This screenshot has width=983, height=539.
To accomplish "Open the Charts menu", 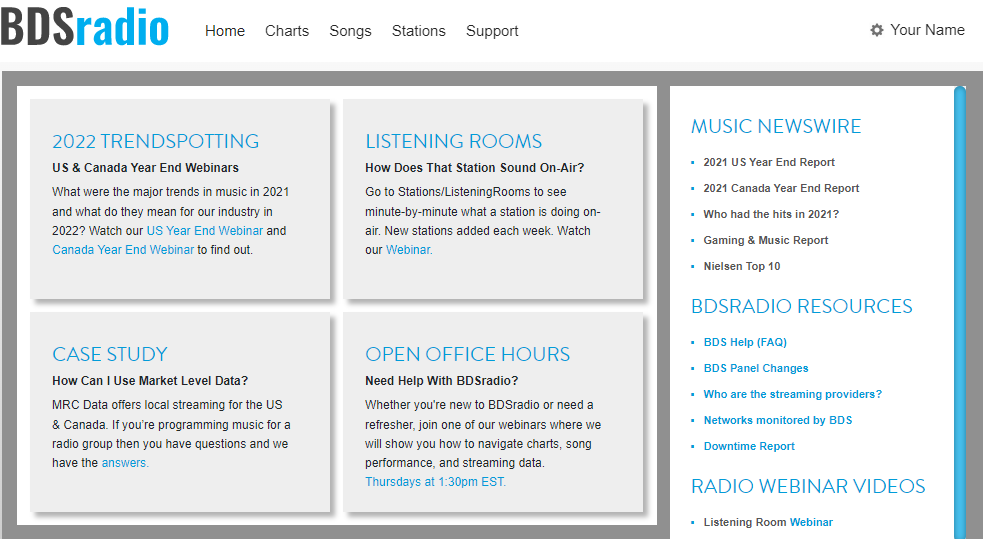I will click(286, 31).
